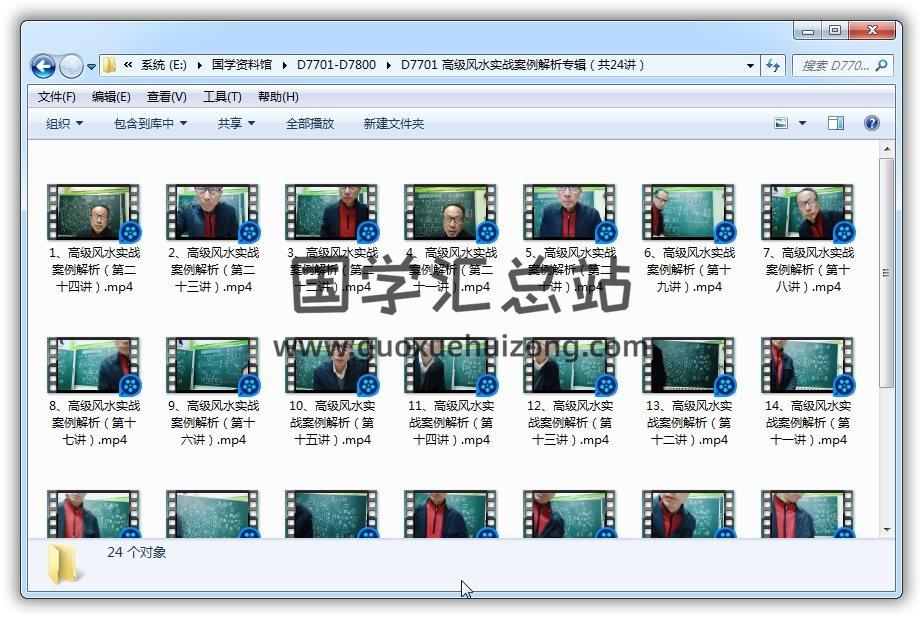The width and height of the screenshot is (923, 619).
Task: Open the 共享 dropdown menu
Action: pyautogui.click(x=236, y=123)
